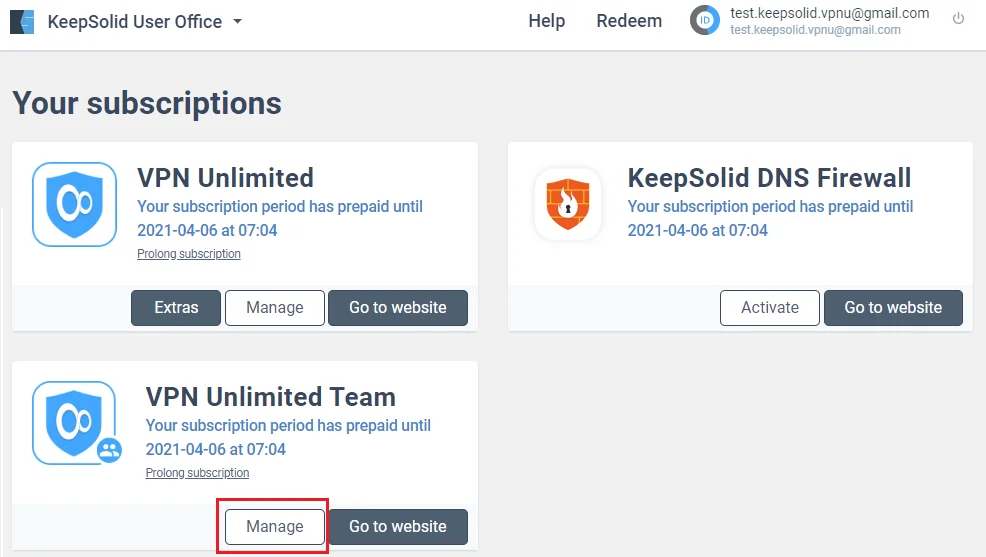Open the KeepSolid User Office dropdown arrow
The image size is (986, 557).
238,21
